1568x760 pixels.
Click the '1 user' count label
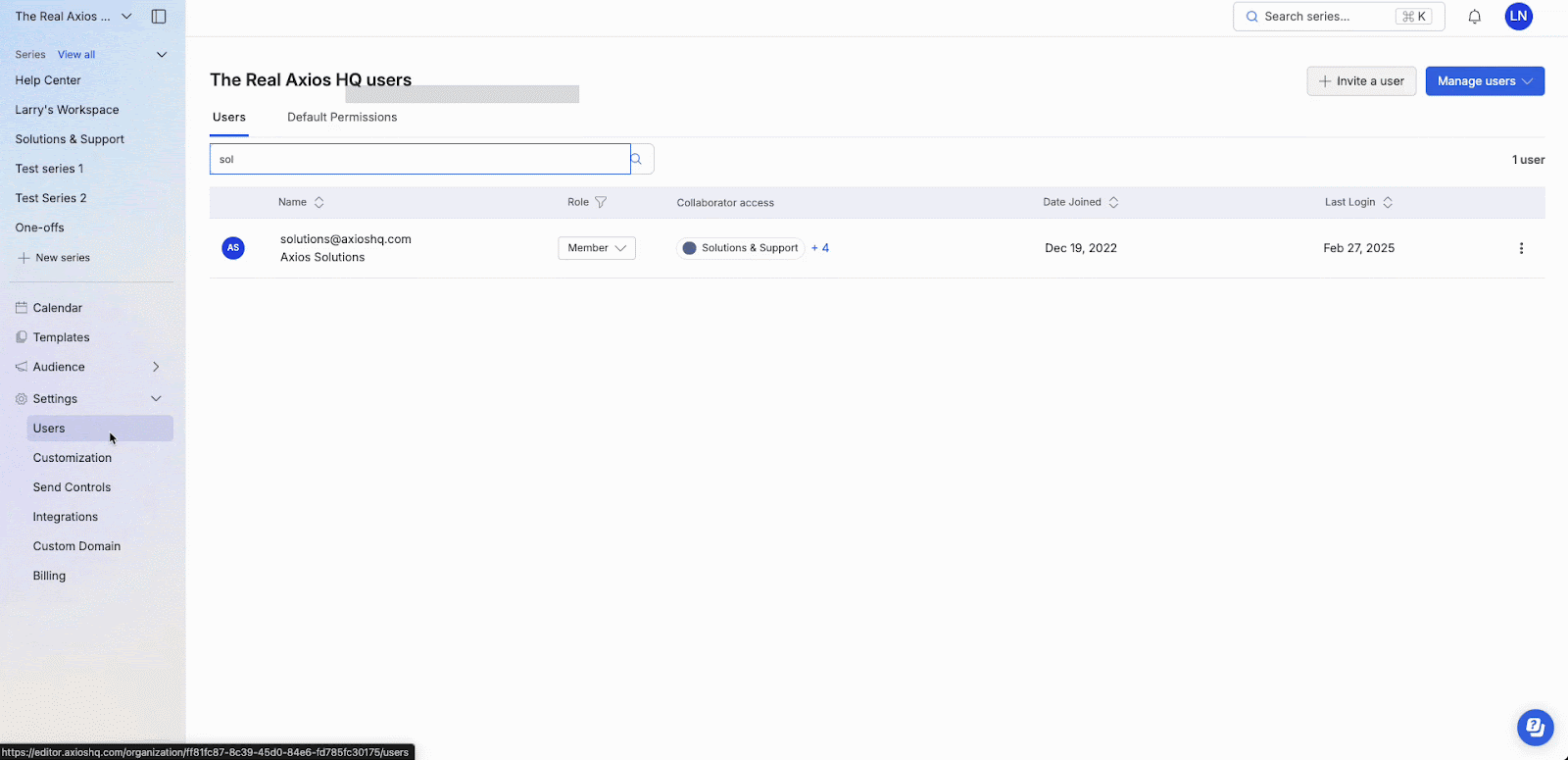click(1528, 160)
